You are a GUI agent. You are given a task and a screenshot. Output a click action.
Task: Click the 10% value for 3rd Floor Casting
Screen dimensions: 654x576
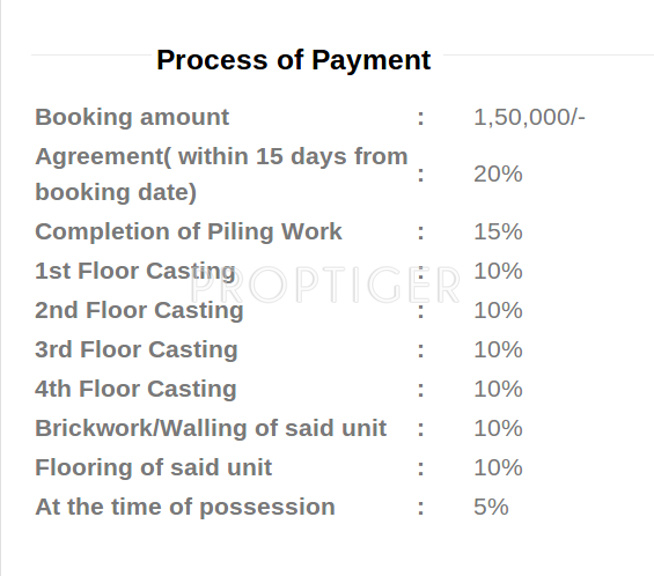point(498,350)
